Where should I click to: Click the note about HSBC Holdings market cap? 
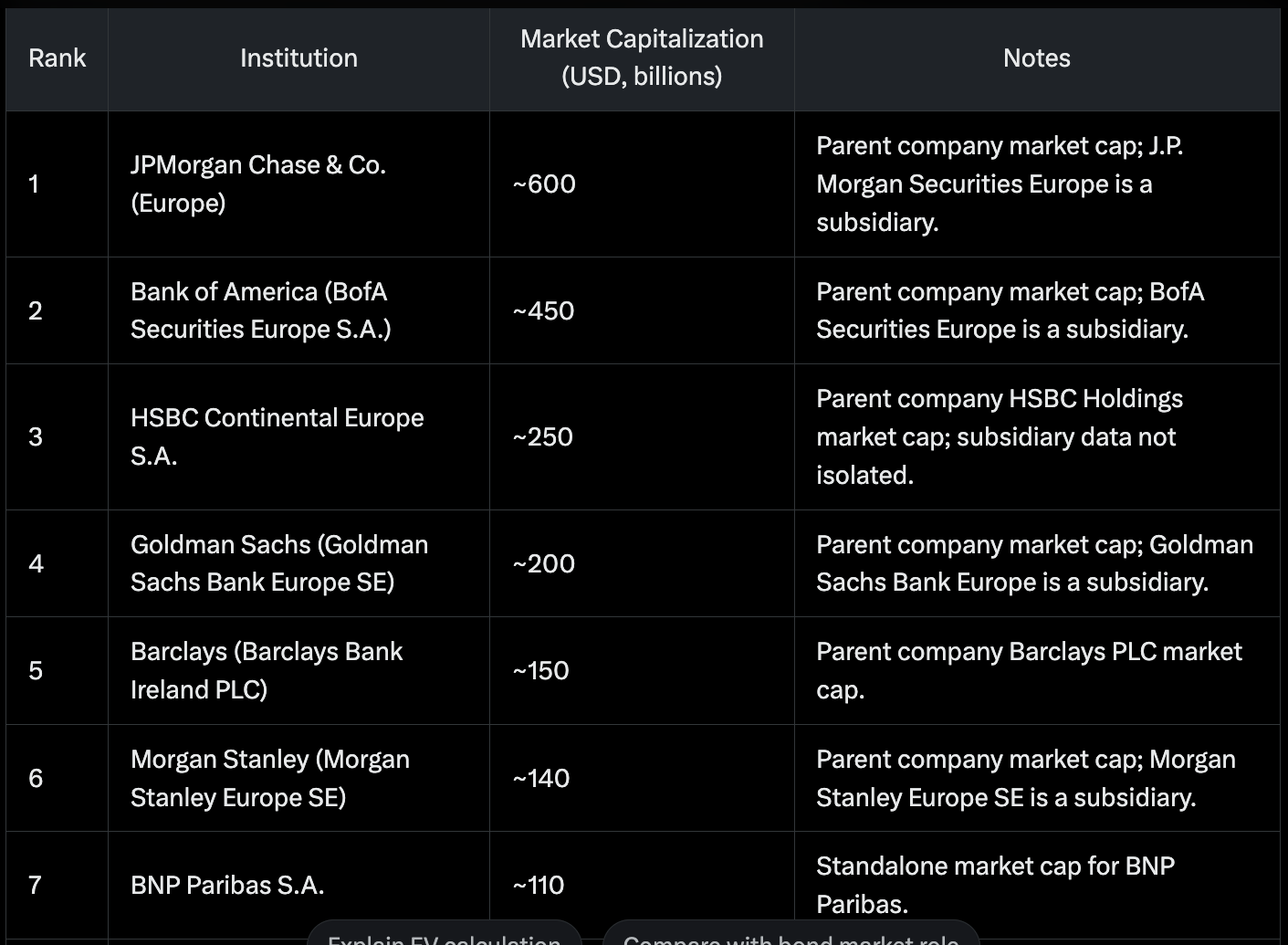(1000, 436)
